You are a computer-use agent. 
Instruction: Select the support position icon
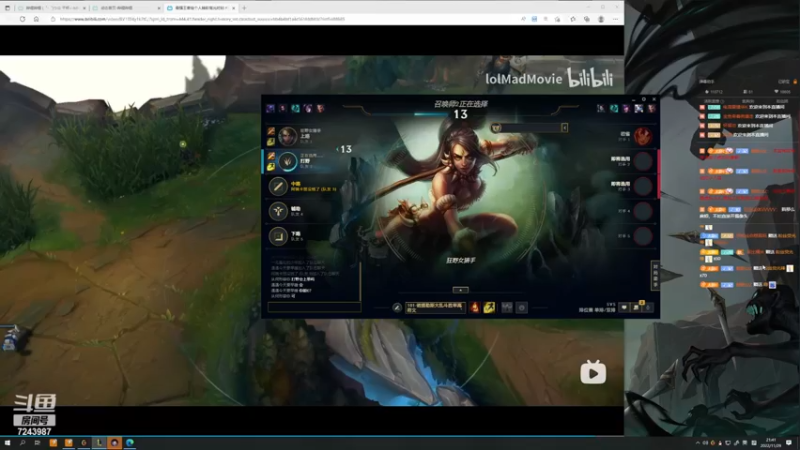(x=278, y=211)
